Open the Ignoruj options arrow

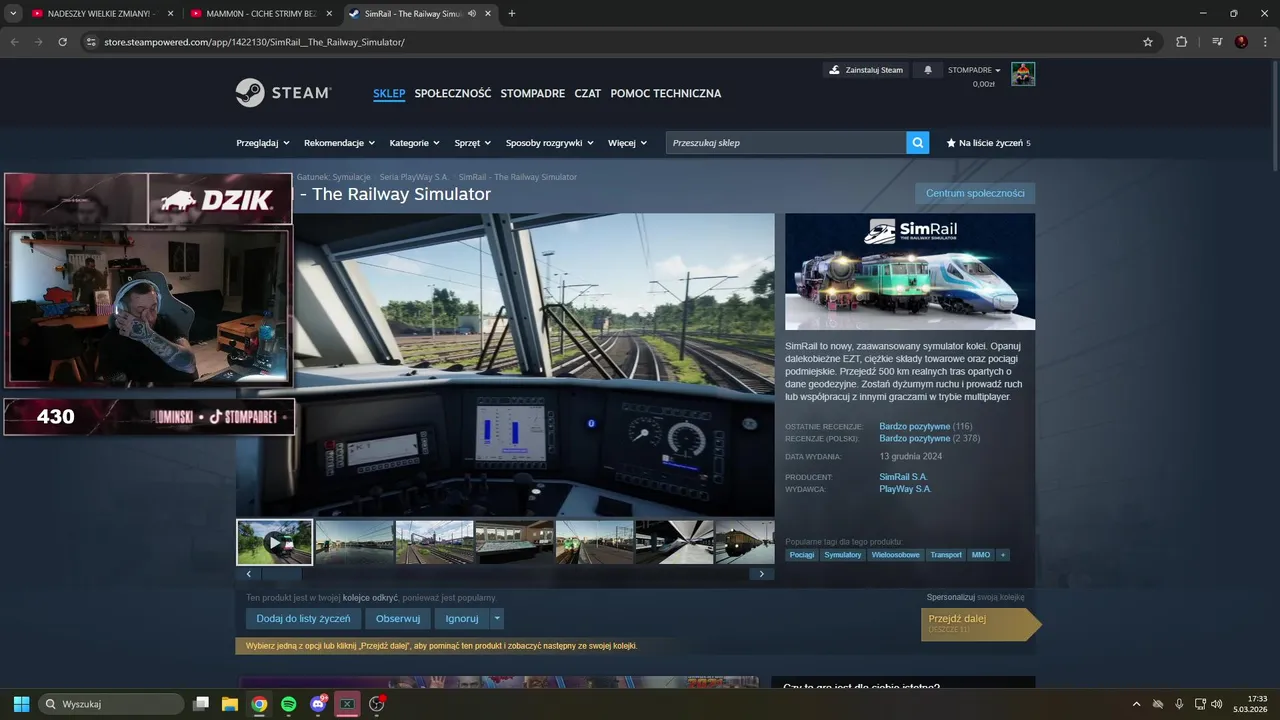point(497,618)
